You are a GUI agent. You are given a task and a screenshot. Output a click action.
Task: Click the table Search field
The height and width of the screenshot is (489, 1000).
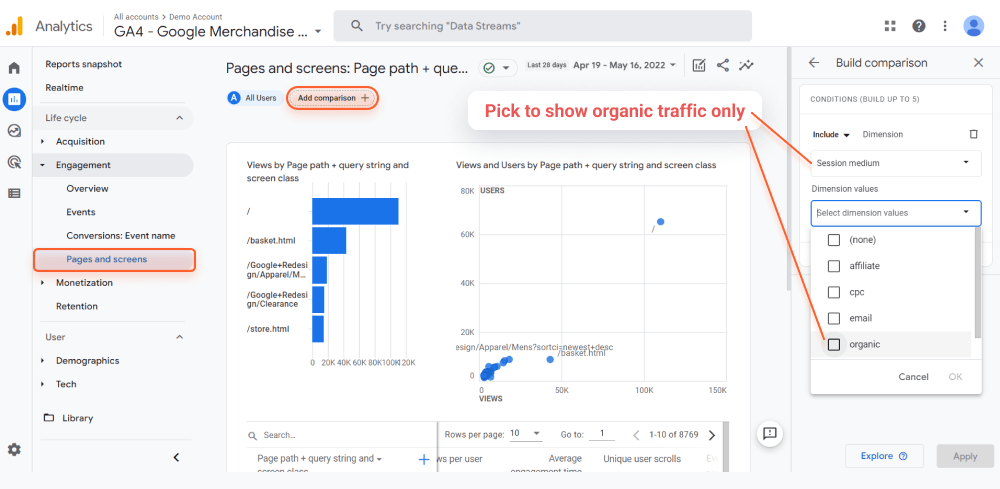341,435
